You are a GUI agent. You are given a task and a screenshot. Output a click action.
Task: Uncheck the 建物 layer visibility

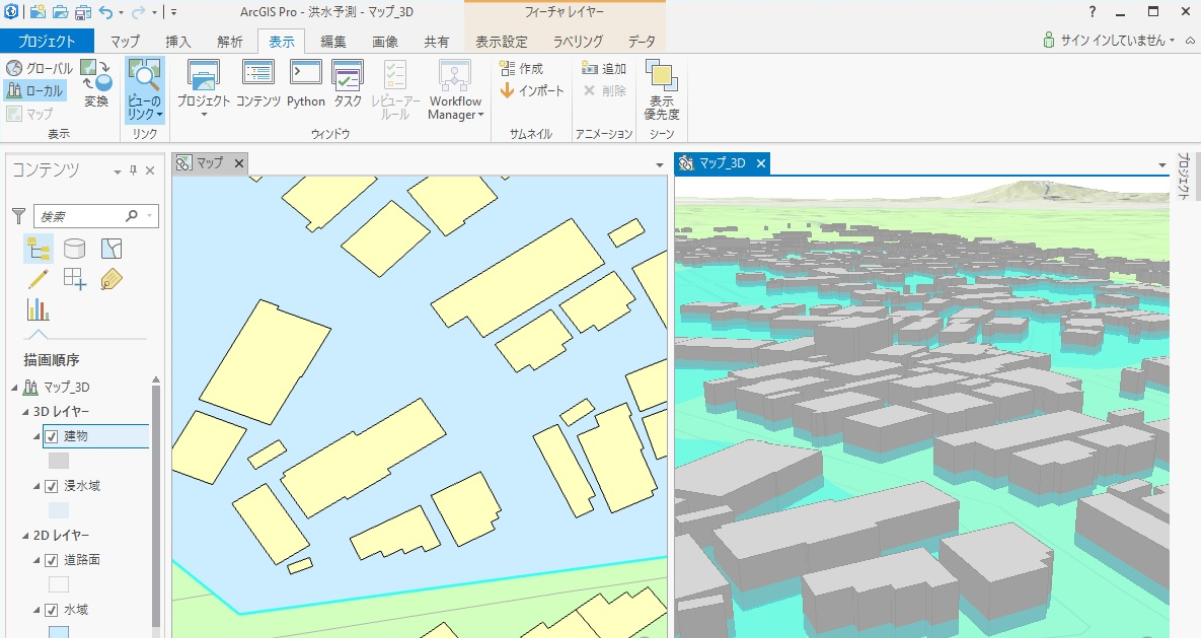(52, 437)
